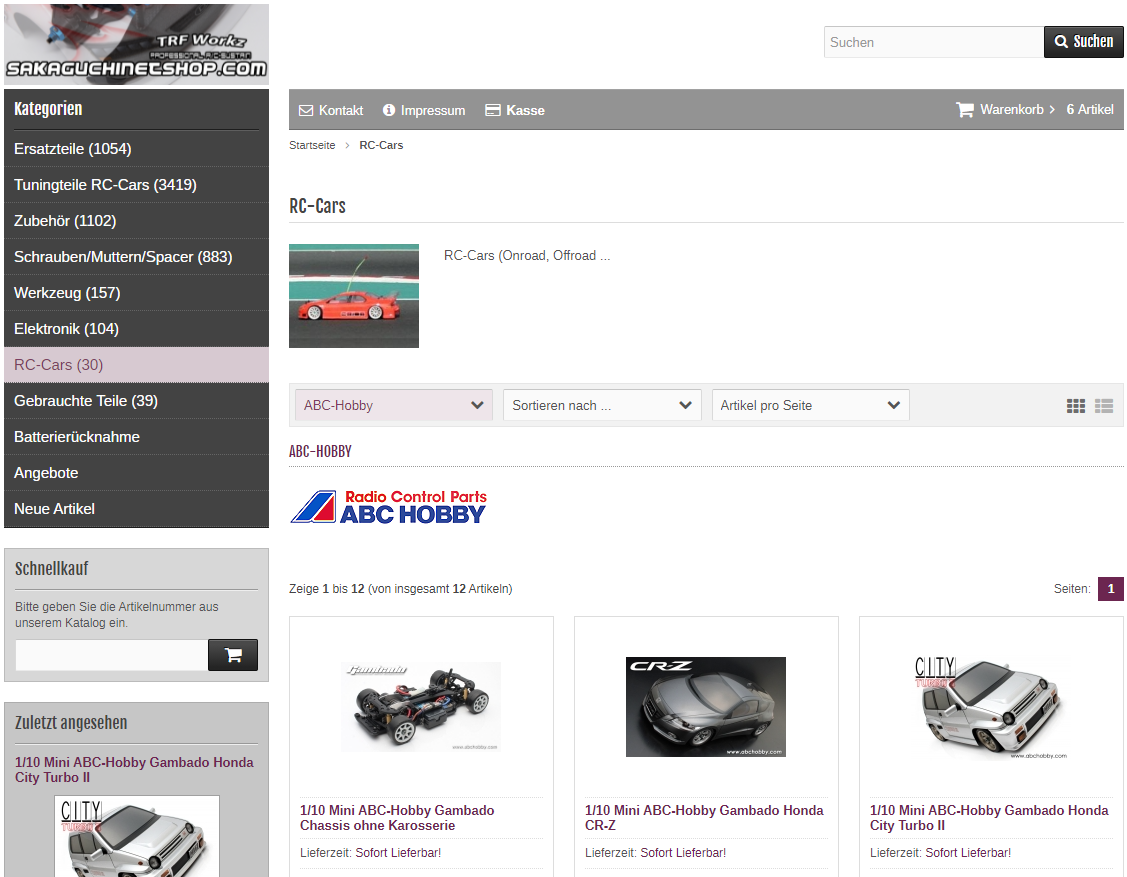The width and height of the screenshot is (1127, 877).
Task: Switch to list view icon
Action: click(x=1104, y=406)
